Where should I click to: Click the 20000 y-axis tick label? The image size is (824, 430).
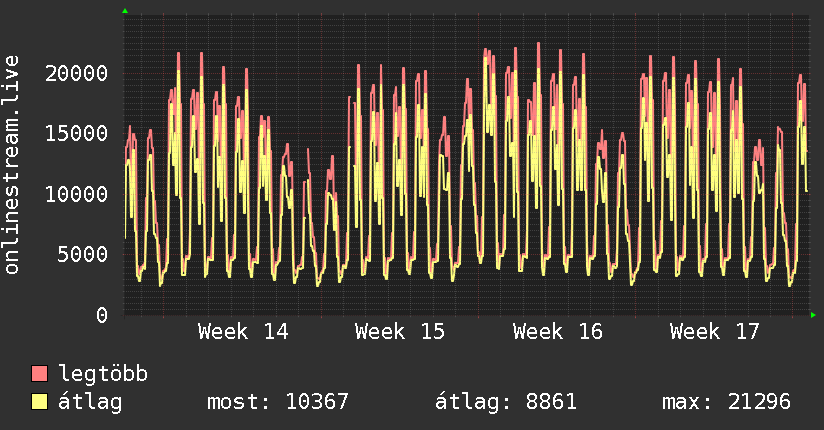(77, 73)
